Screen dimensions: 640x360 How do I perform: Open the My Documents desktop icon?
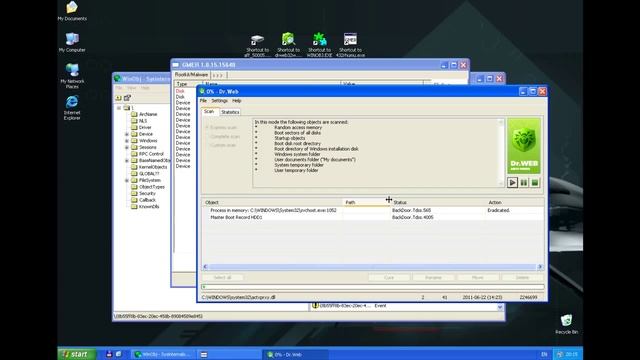pyautogui.click(x=72, y=11)
